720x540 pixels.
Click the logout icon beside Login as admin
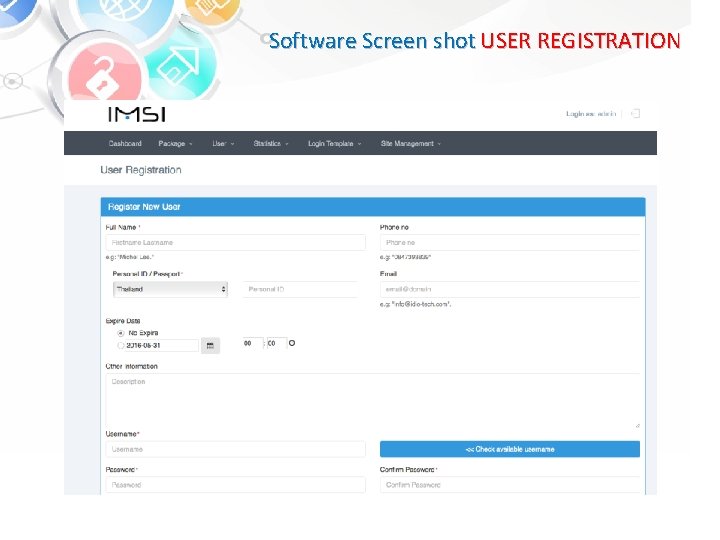[636, 113]
